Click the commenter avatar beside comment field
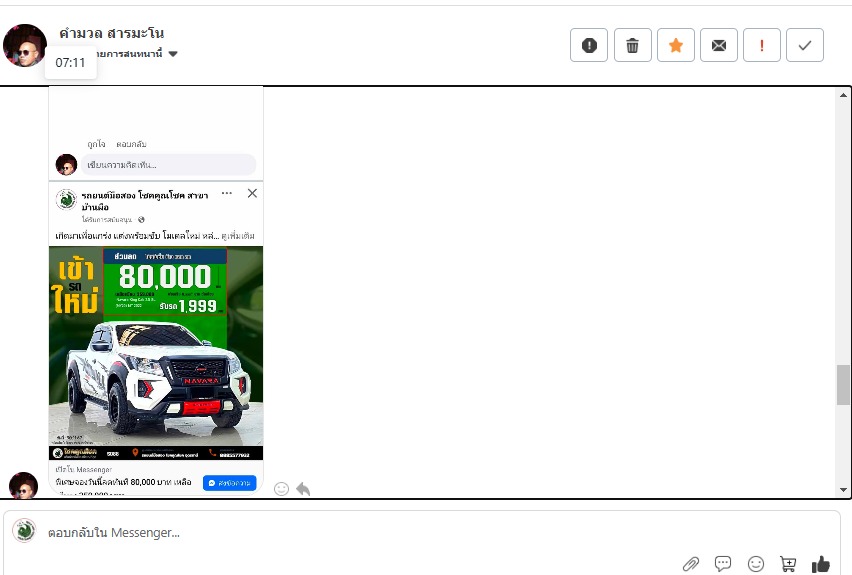 point(66,165)
